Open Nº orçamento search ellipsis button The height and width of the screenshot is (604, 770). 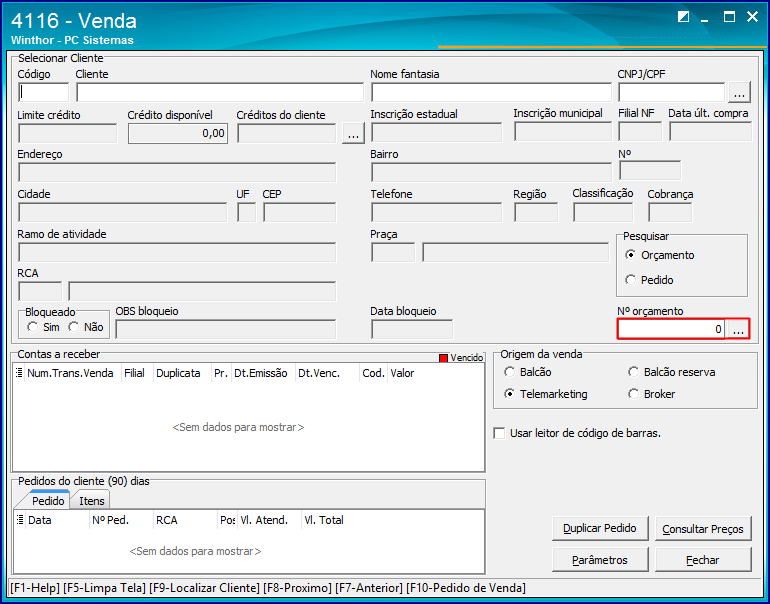click(x=738, y=329)
